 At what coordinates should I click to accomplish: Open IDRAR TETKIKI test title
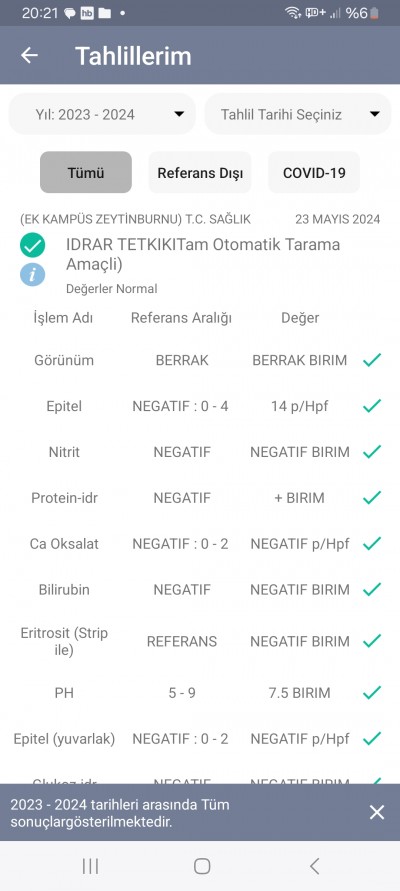[203, 254]
